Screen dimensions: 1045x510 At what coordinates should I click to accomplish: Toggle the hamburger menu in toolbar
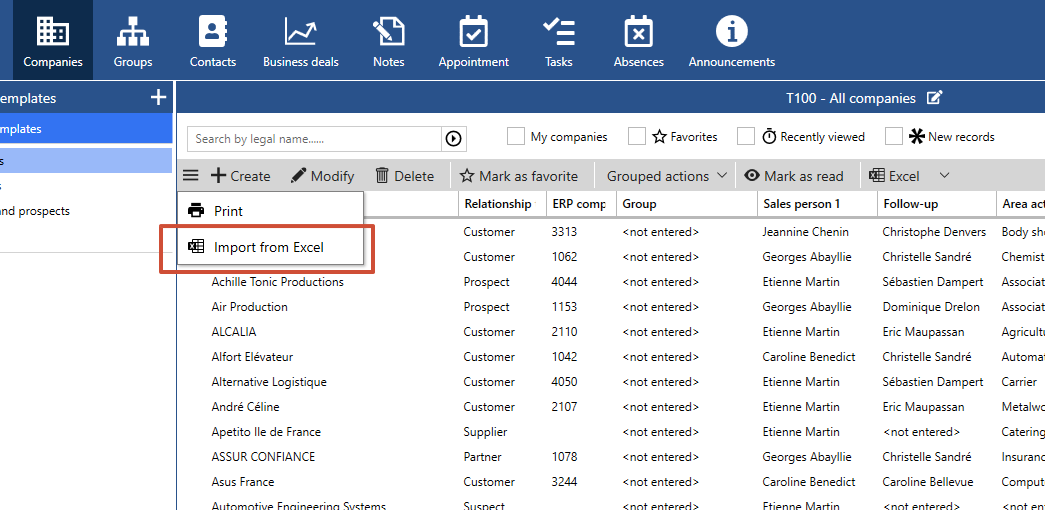pos(191,176)
